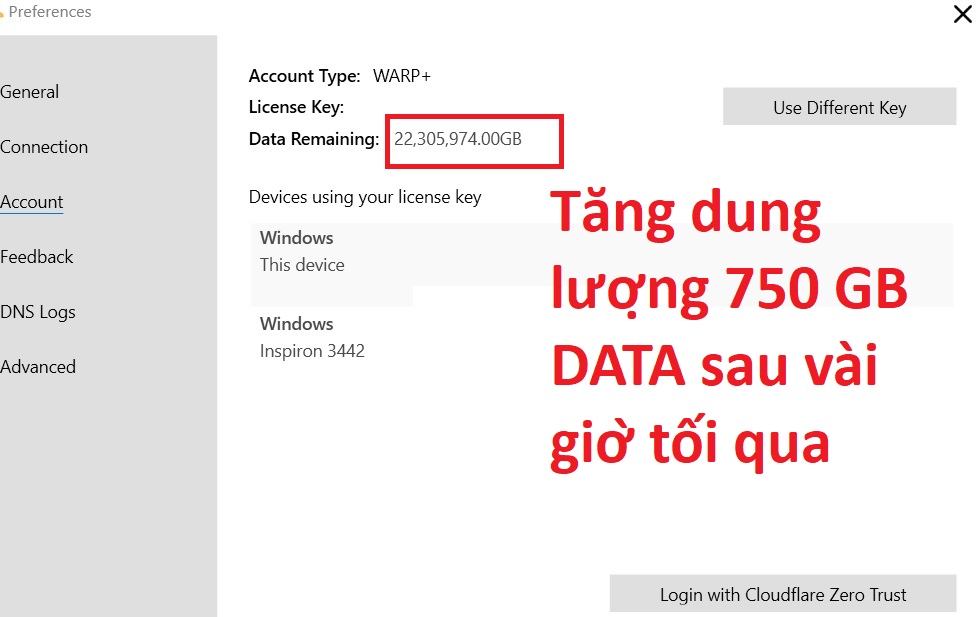Click the Account Type label
977x617 pixels.
pos(304,76)
